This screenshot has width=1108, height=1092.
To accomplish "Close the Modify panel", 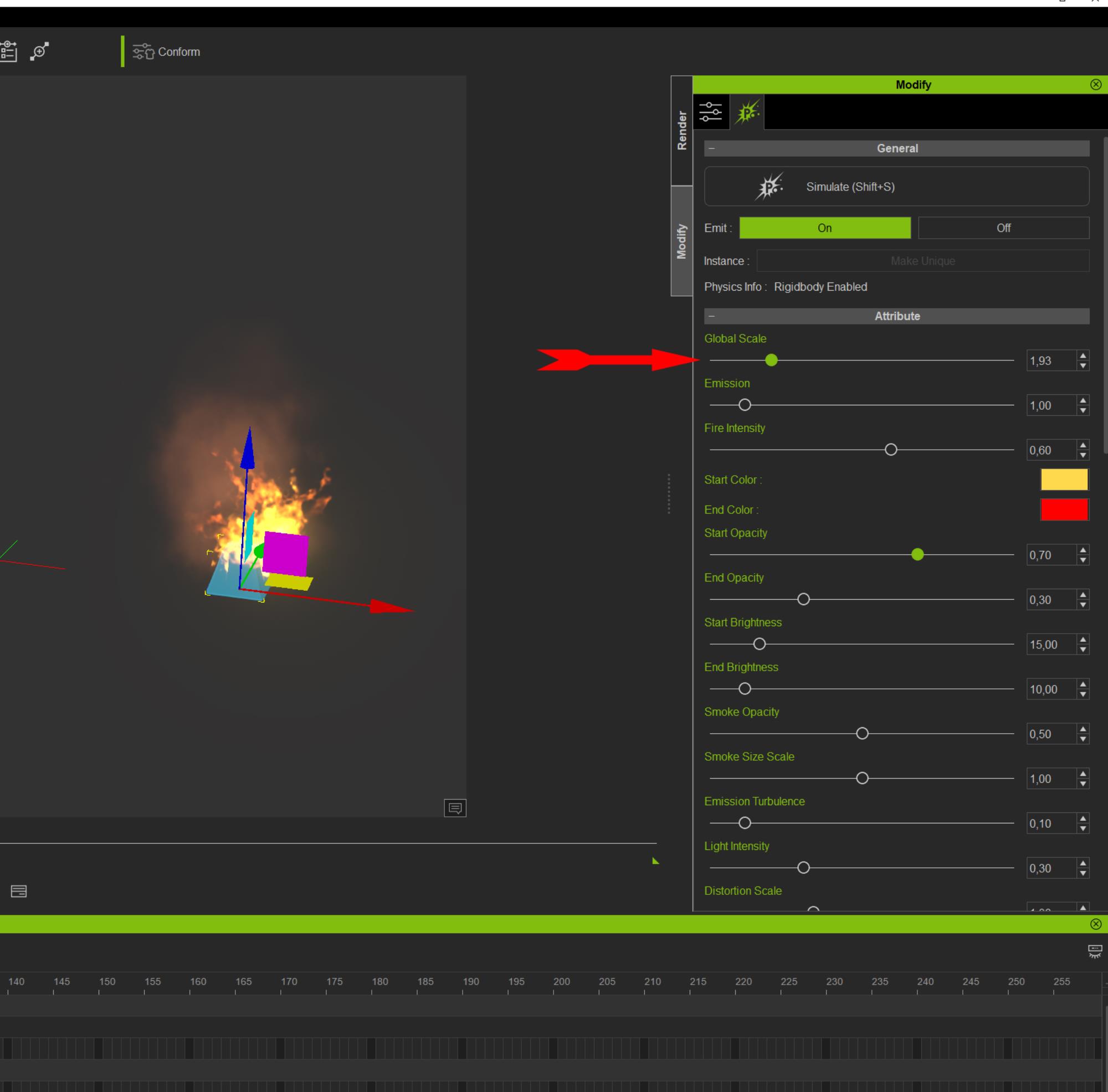I will click(x=1095, y=84).
